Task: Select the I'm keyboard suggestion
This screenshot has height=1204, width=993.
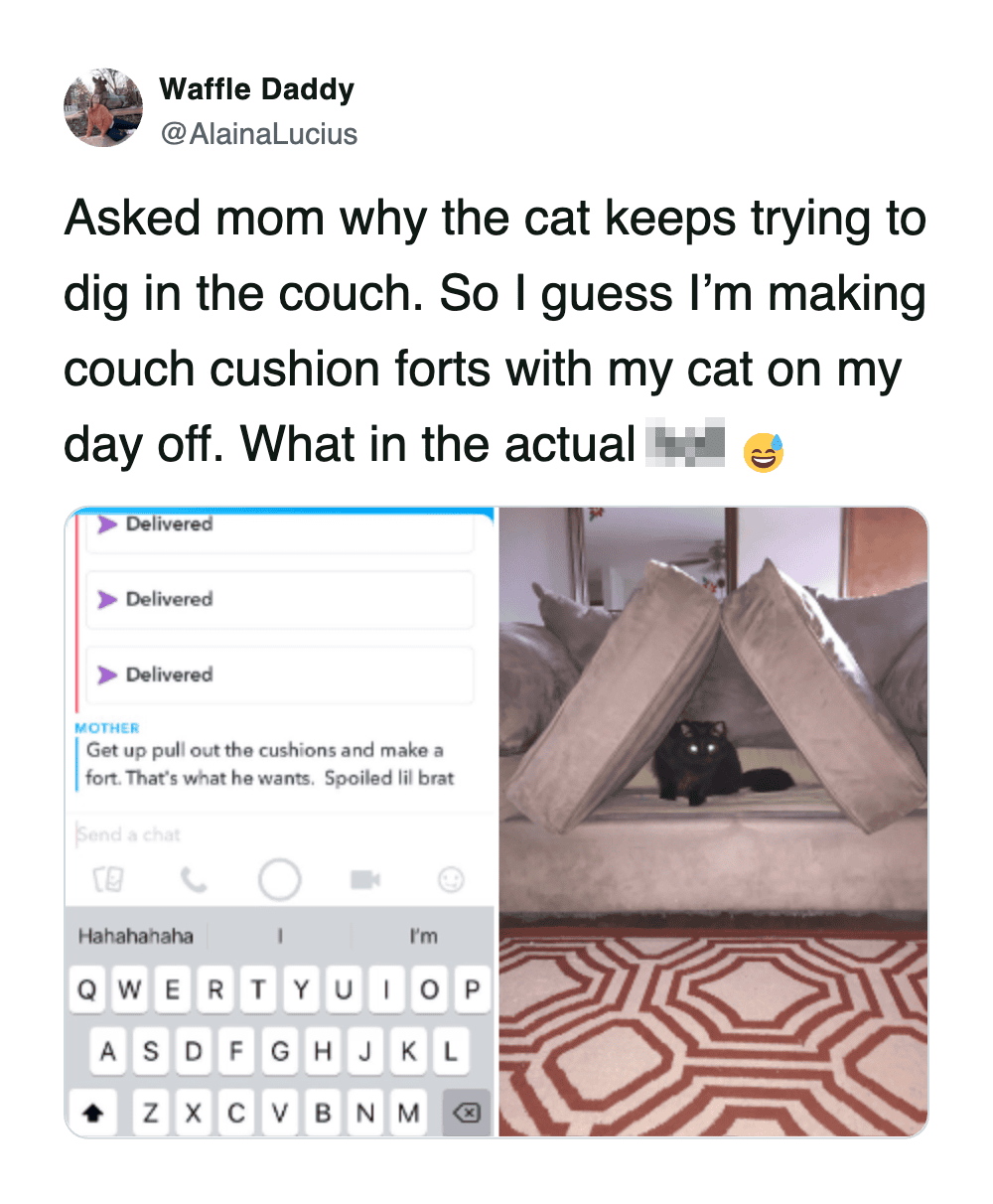Action: coord(424,936)
